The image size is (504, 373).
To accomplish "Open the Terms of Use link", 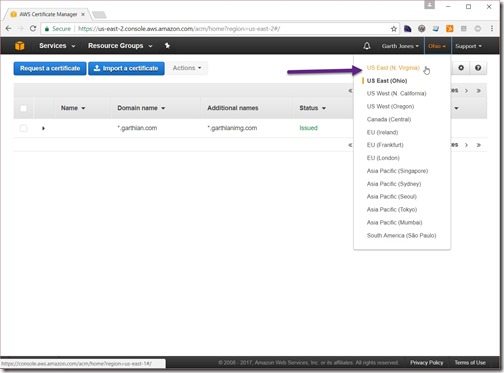I will [470, 363].
